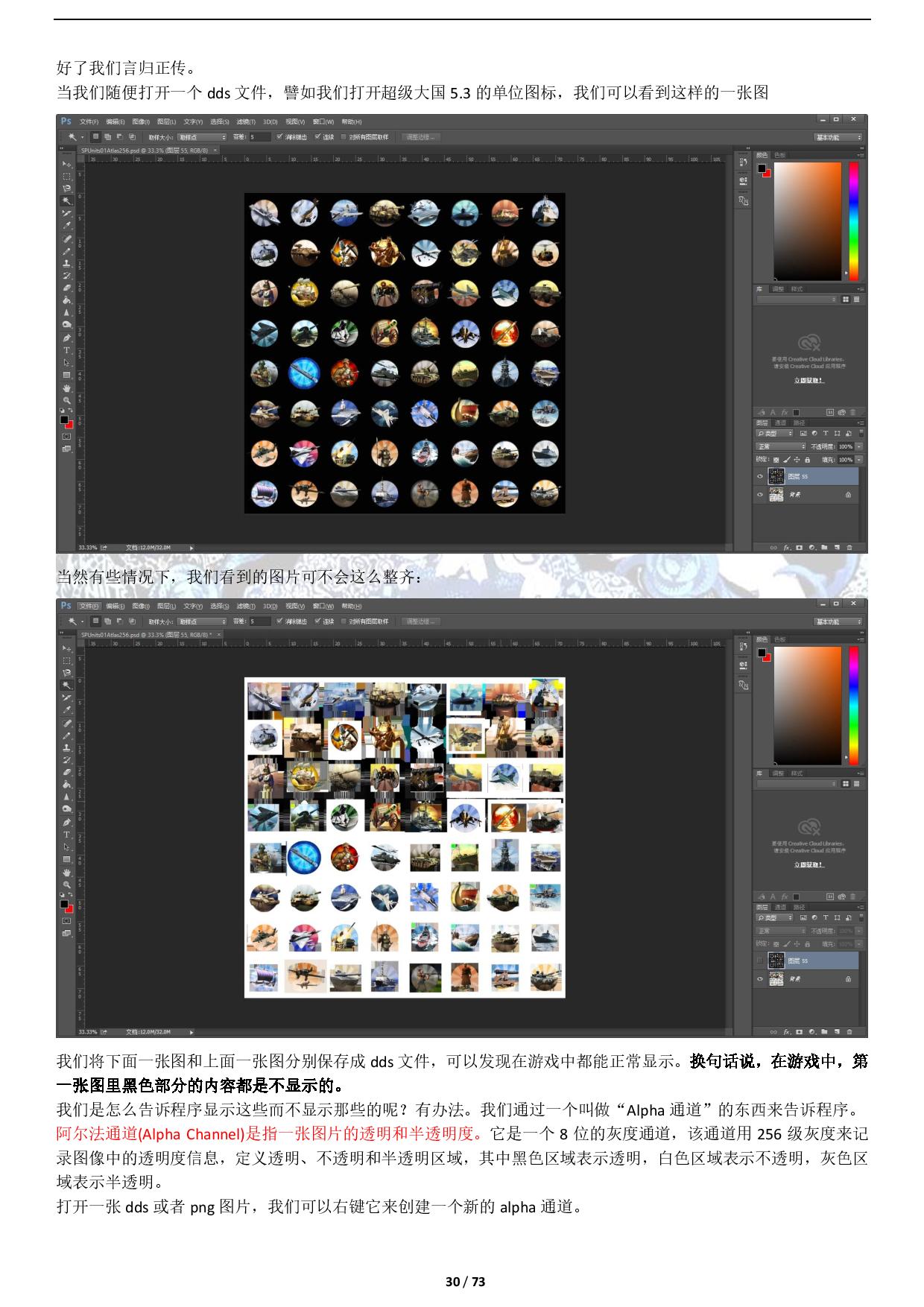Open 图像(I) menu in black-canvas Photoshop window
This screenshot has width=924, height=1307.
[141, 121]
